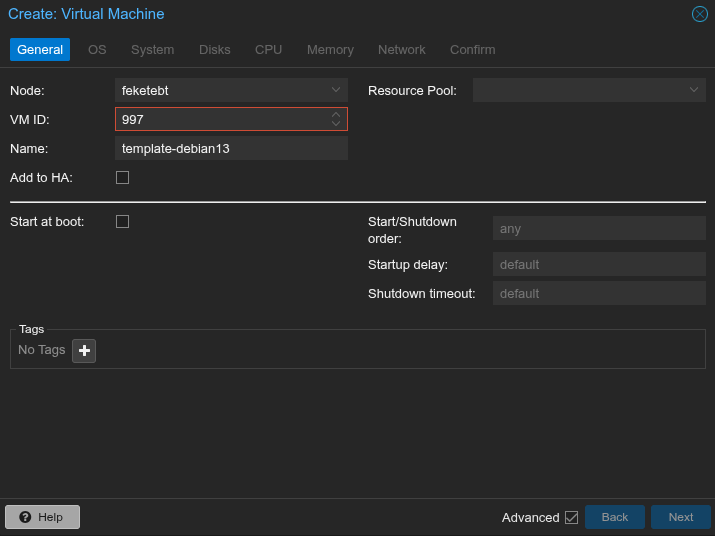Click into the Startup delay field
Viewport: 715px width, 536px height.
(x=598, y=265)
